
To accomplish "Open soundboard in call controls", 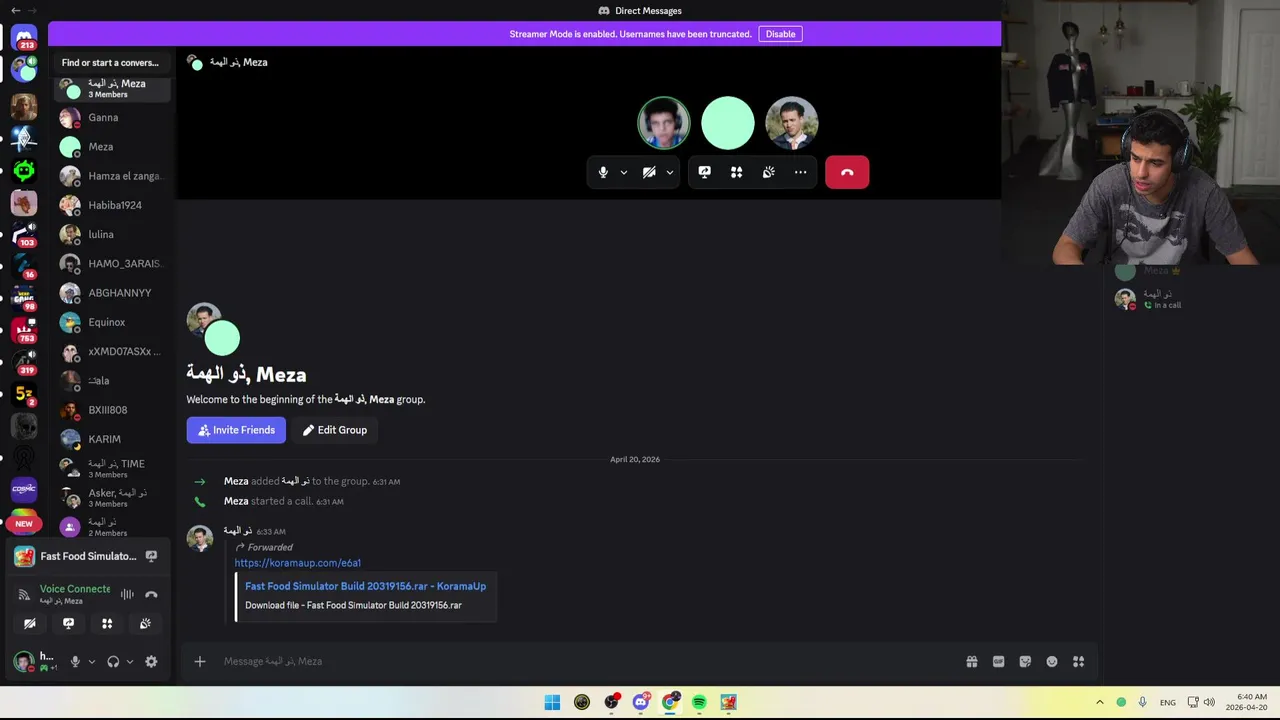I will 768,172.
